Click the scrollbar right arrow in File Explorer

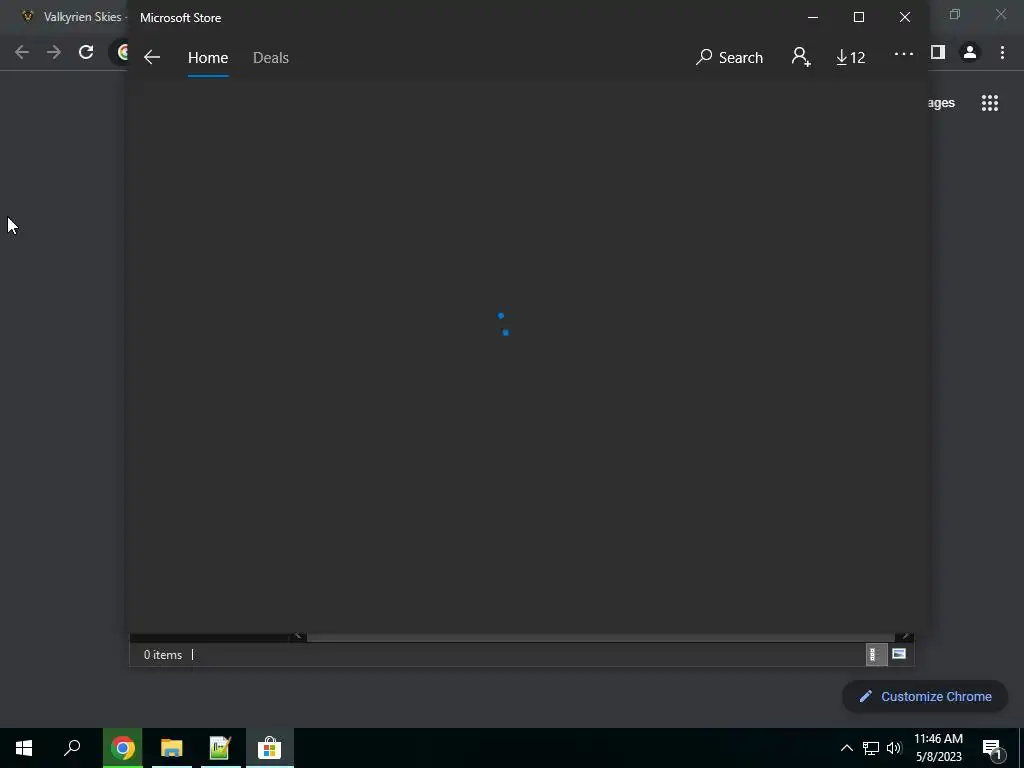coord(904,637)
